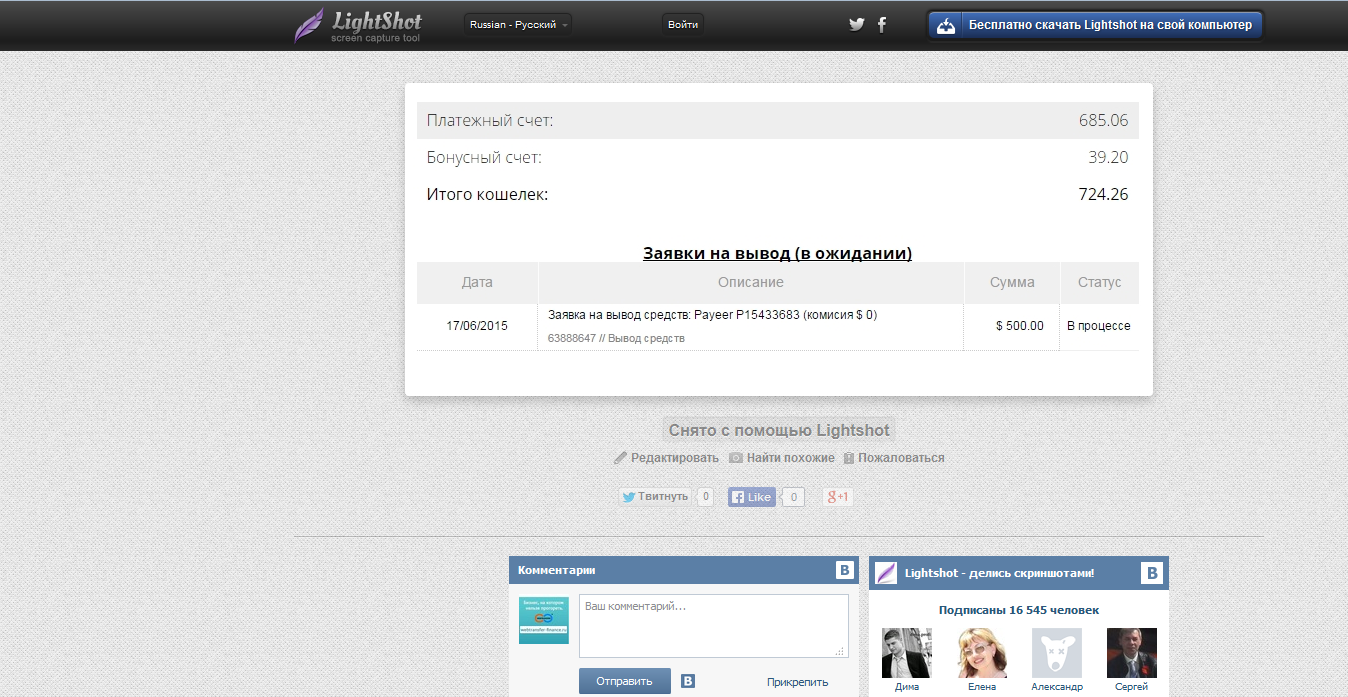1348x697 pixels.
Task: Click the LightShot feather logo
Action: tap(309, 25)
